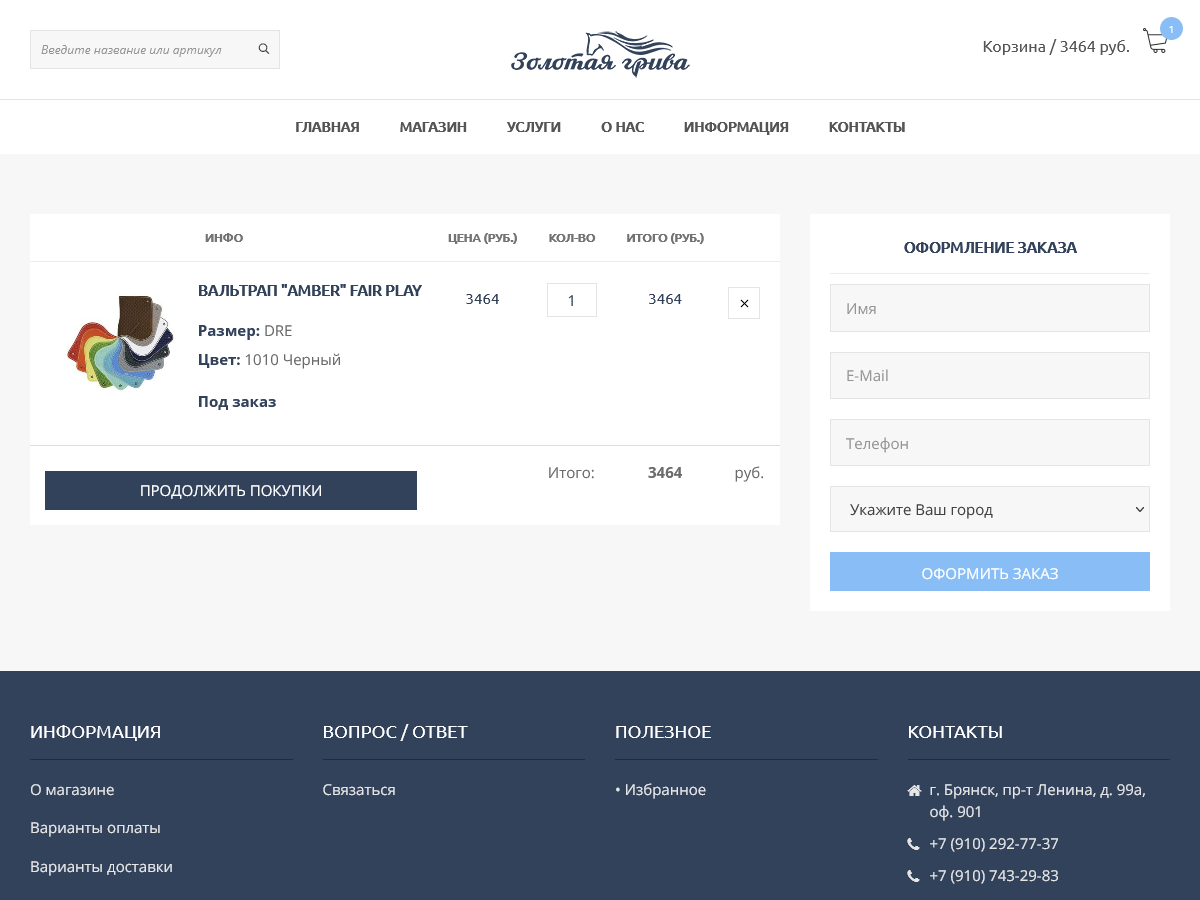Click the phone icon beside +7 (910) 292-77-37
1200x900 pixels.
point(913,844)
